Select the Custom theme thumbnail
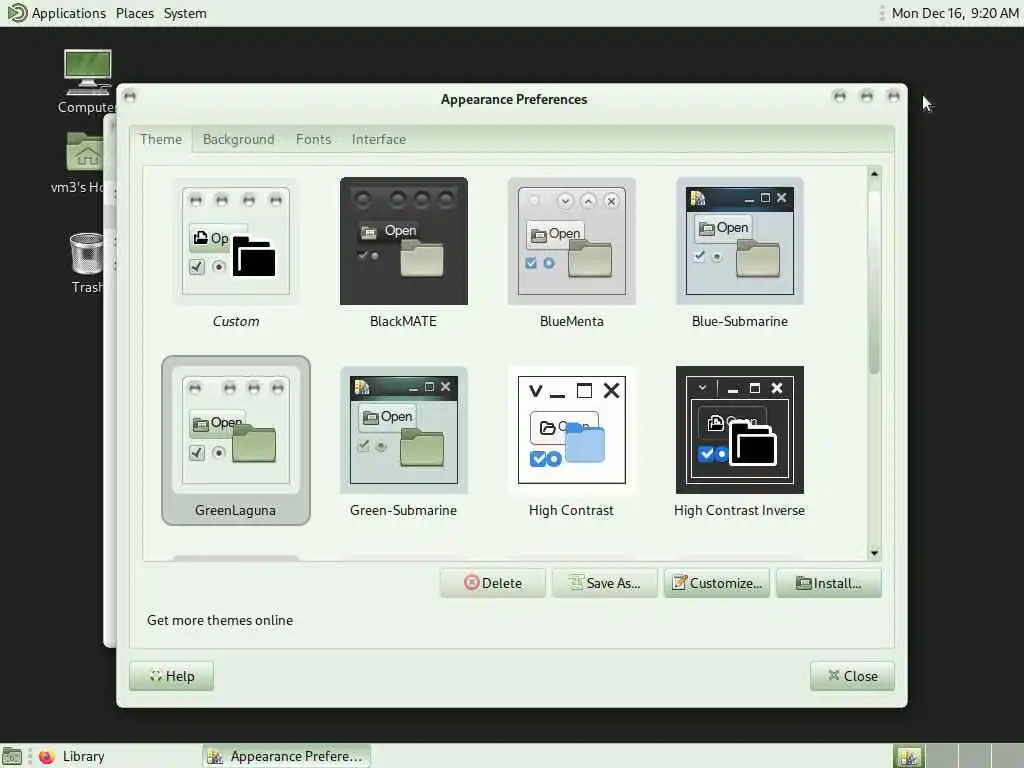 click(x=236, y=241)
